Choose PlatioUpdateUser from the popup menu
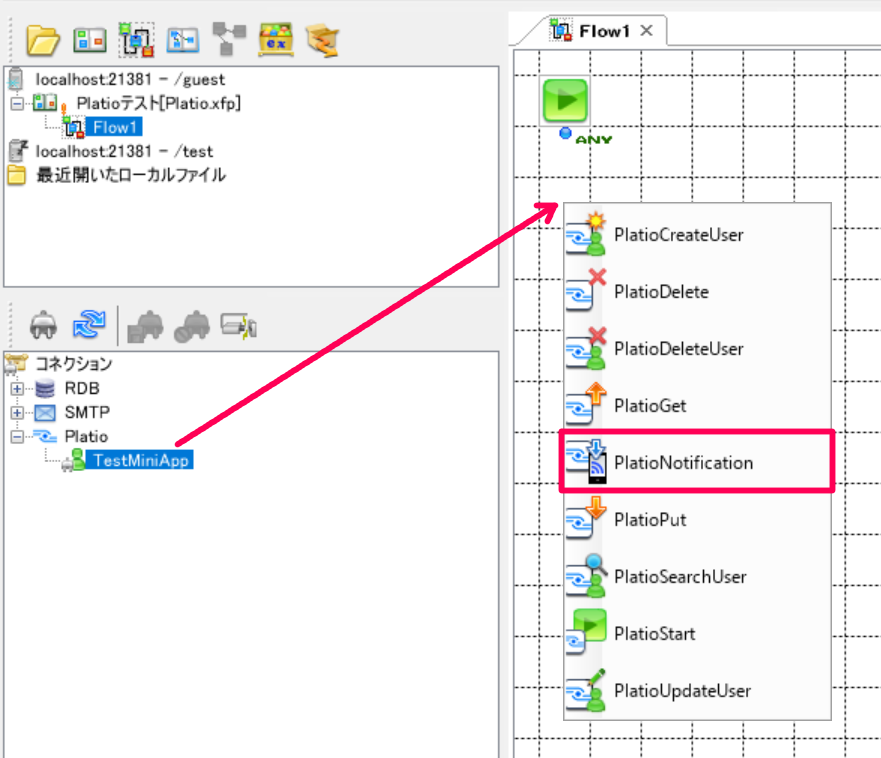This screenshot has width=881, height=758. coord(697,691)
